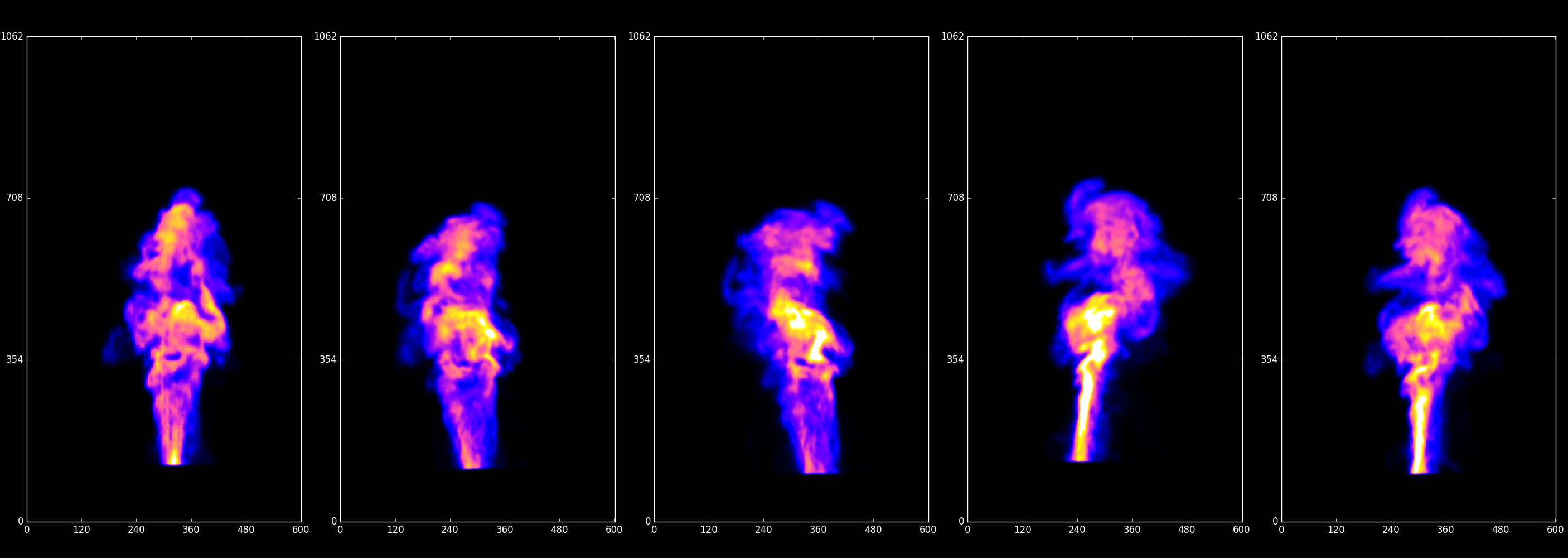Click the 354 y-axis label of the third plot
The height and width of the screenshot is (558, 1568).
tap(642, 359)
